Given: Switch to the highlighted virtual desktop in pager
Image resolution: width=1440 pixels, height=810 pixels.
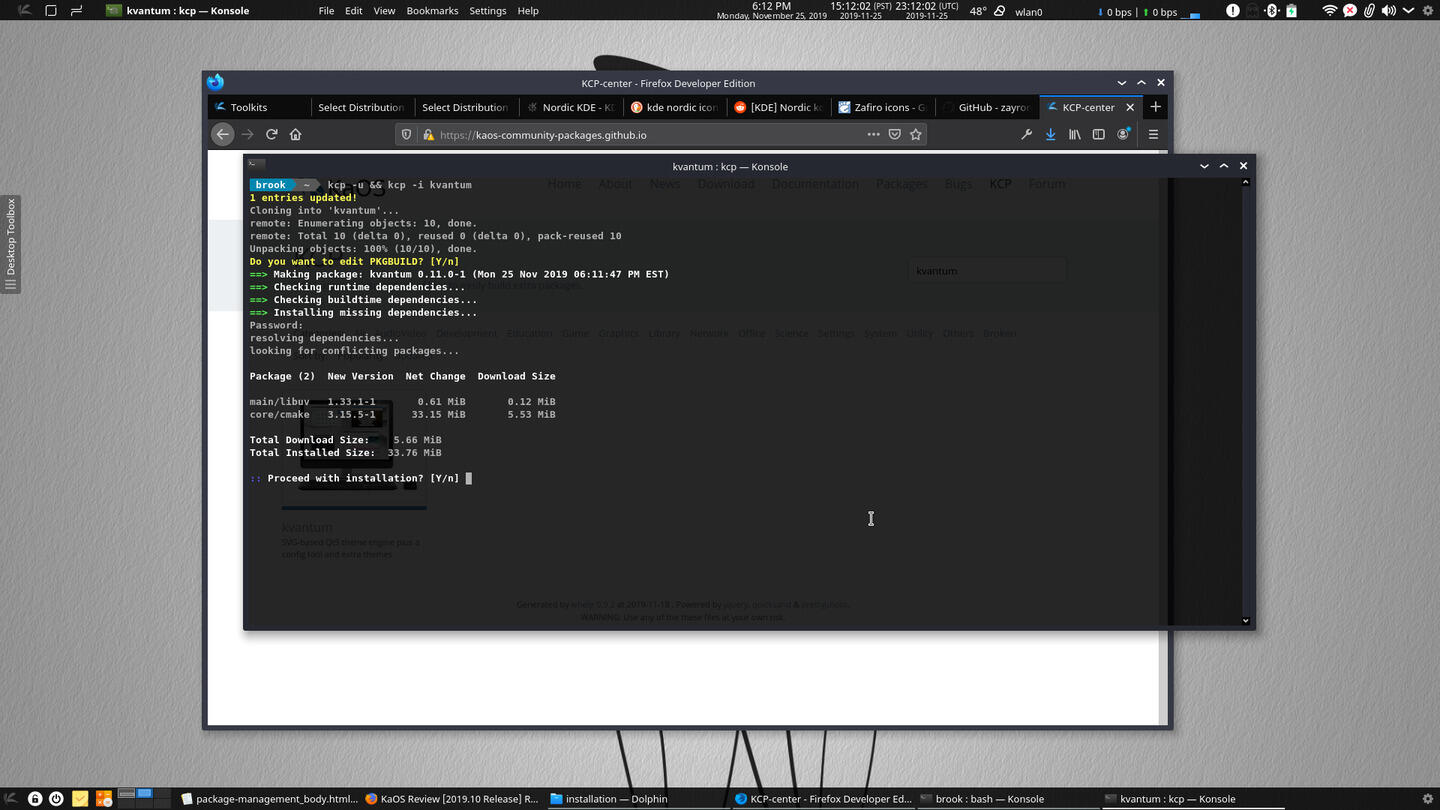Looking at the screenshot, I should [x=144, y=793].
